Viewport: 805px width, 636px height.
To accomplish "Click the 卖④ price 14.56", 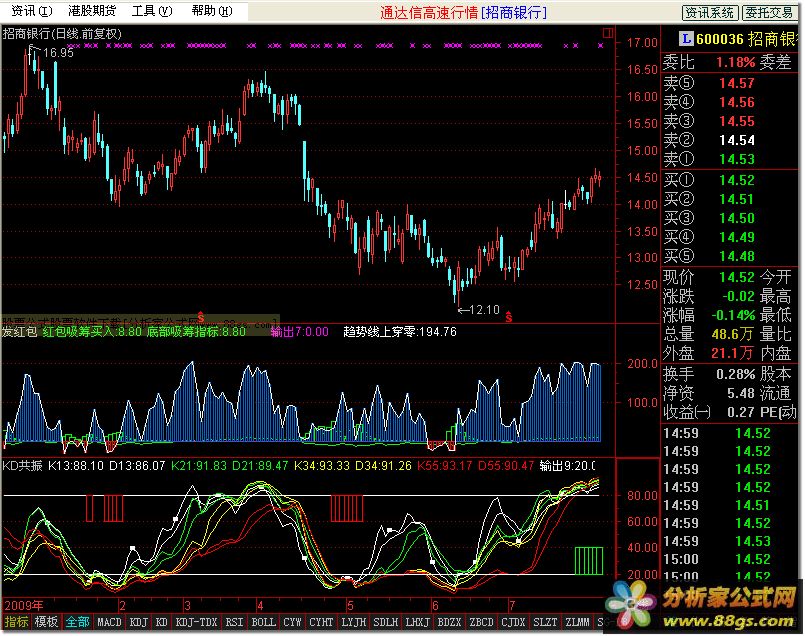I will [736, 102].
